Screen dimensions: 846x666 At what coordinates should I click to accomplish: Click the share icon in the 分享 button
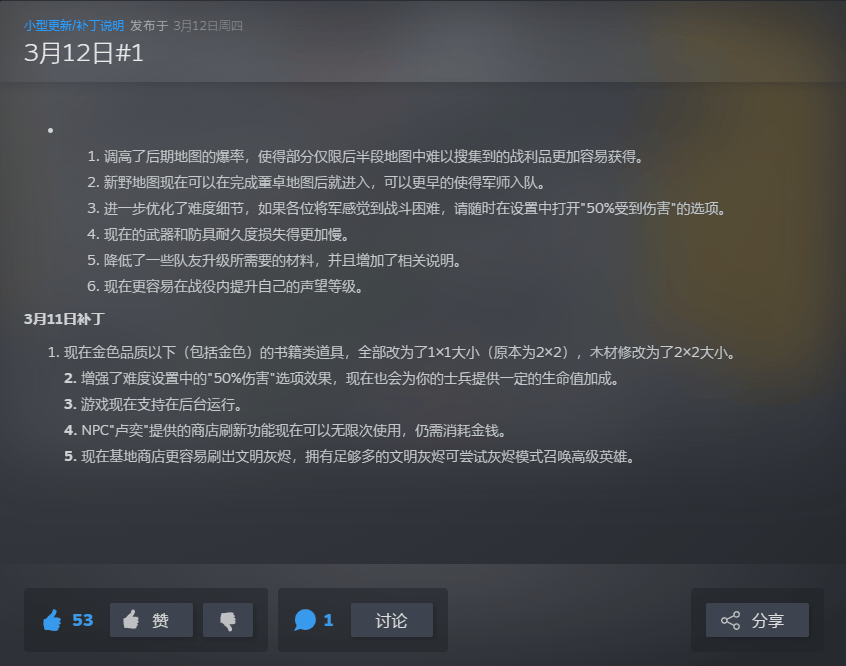click(x=731, y=620)
